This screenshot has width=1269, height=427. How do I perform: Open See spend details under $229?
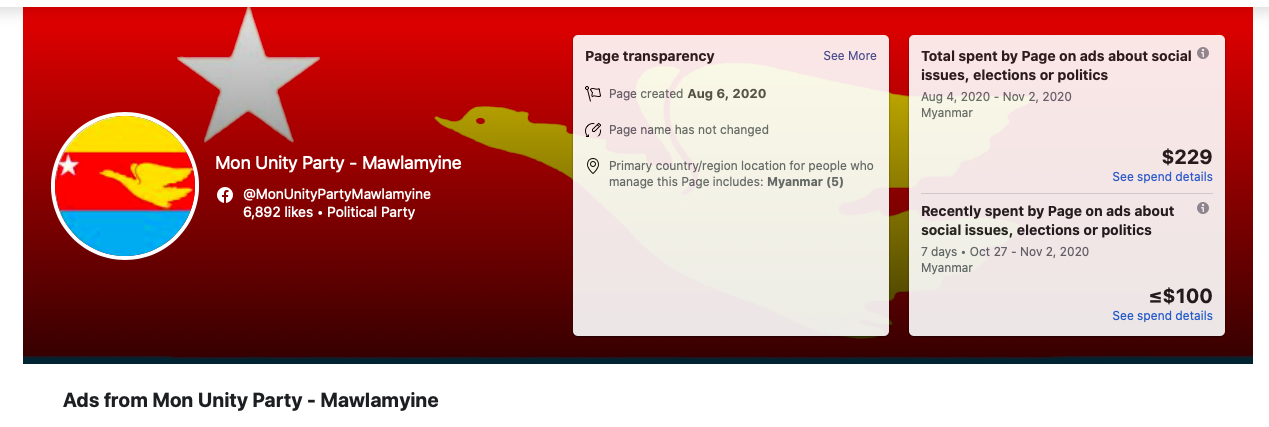click(x=1162, y=177)
